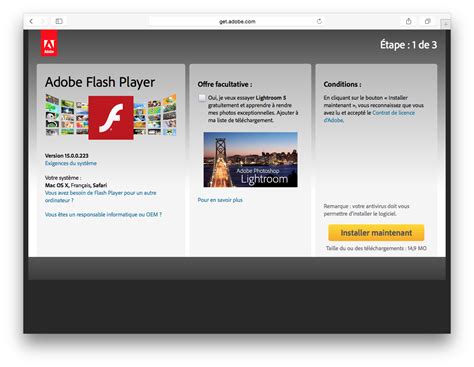The height and width of the screenshot is (367, 474).
Task: Open 'Contrat de licence d'Adobe' link
Action: (369, 116)
